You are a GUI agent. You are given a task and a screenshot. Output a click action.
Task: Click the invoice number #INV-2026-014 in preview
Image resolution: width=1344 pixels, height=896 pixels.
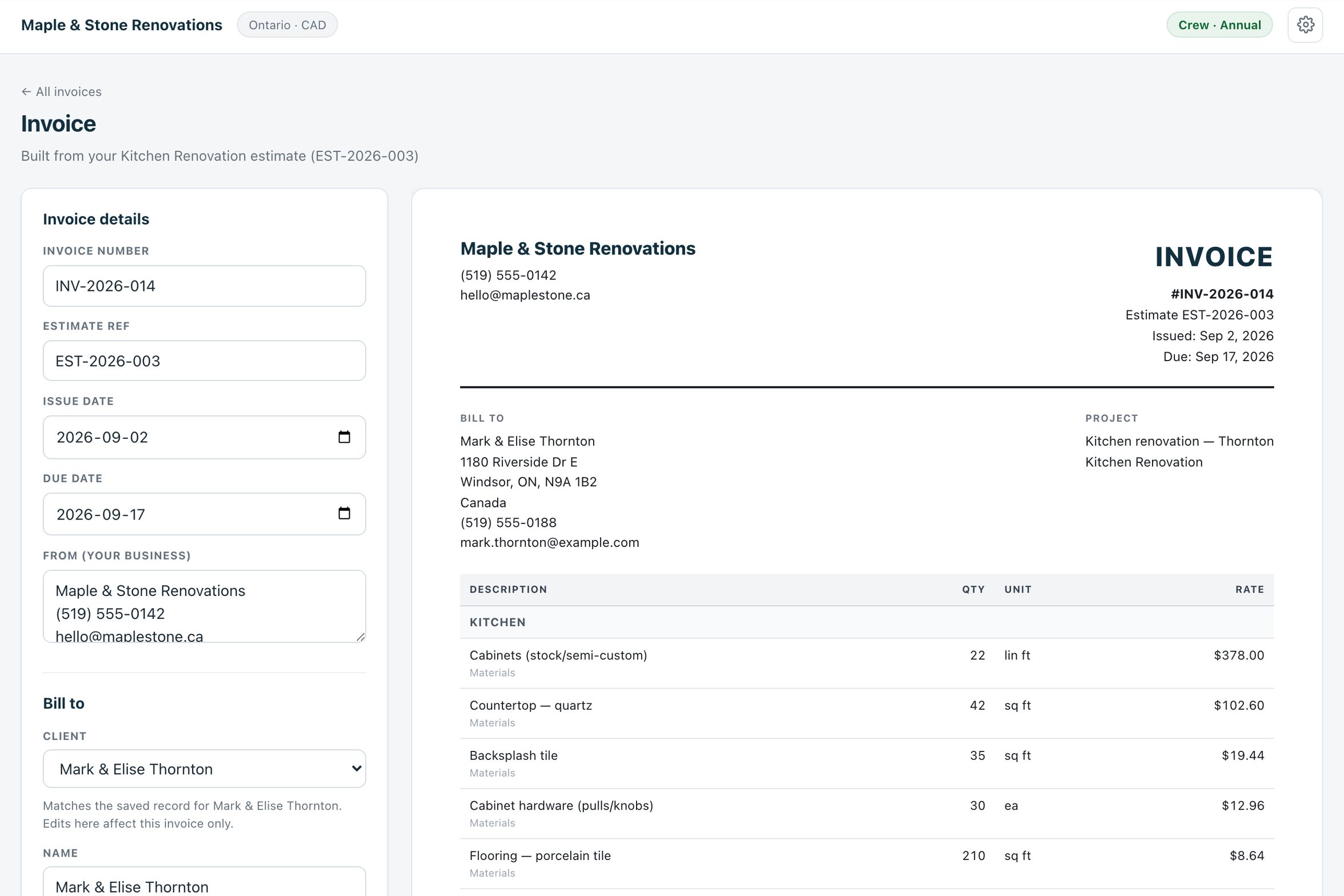1222,294
